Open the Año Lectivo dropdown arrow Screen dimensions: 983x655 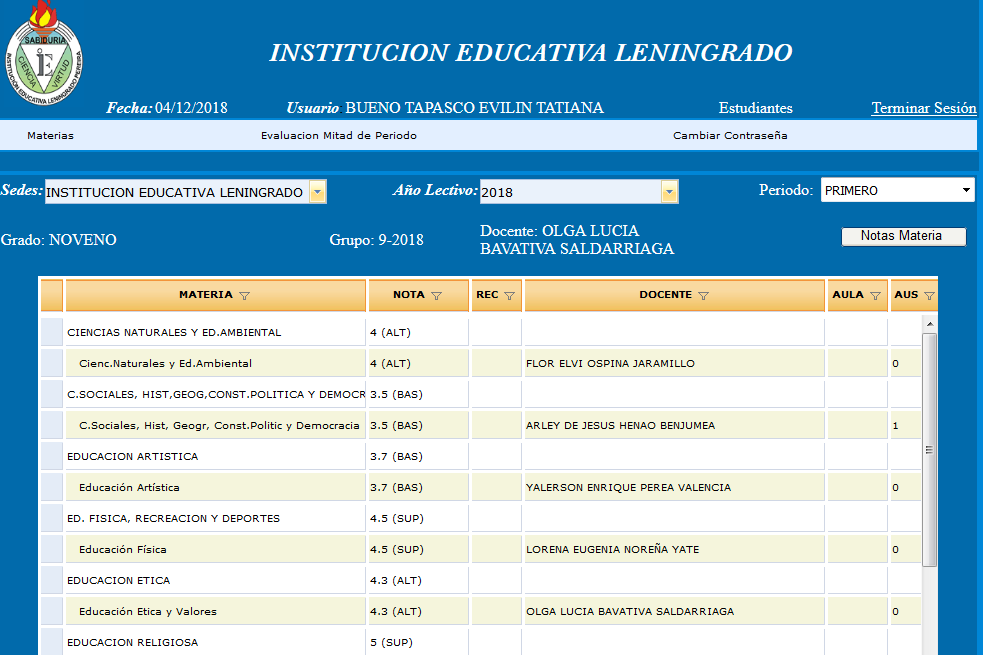pos(669,192)
